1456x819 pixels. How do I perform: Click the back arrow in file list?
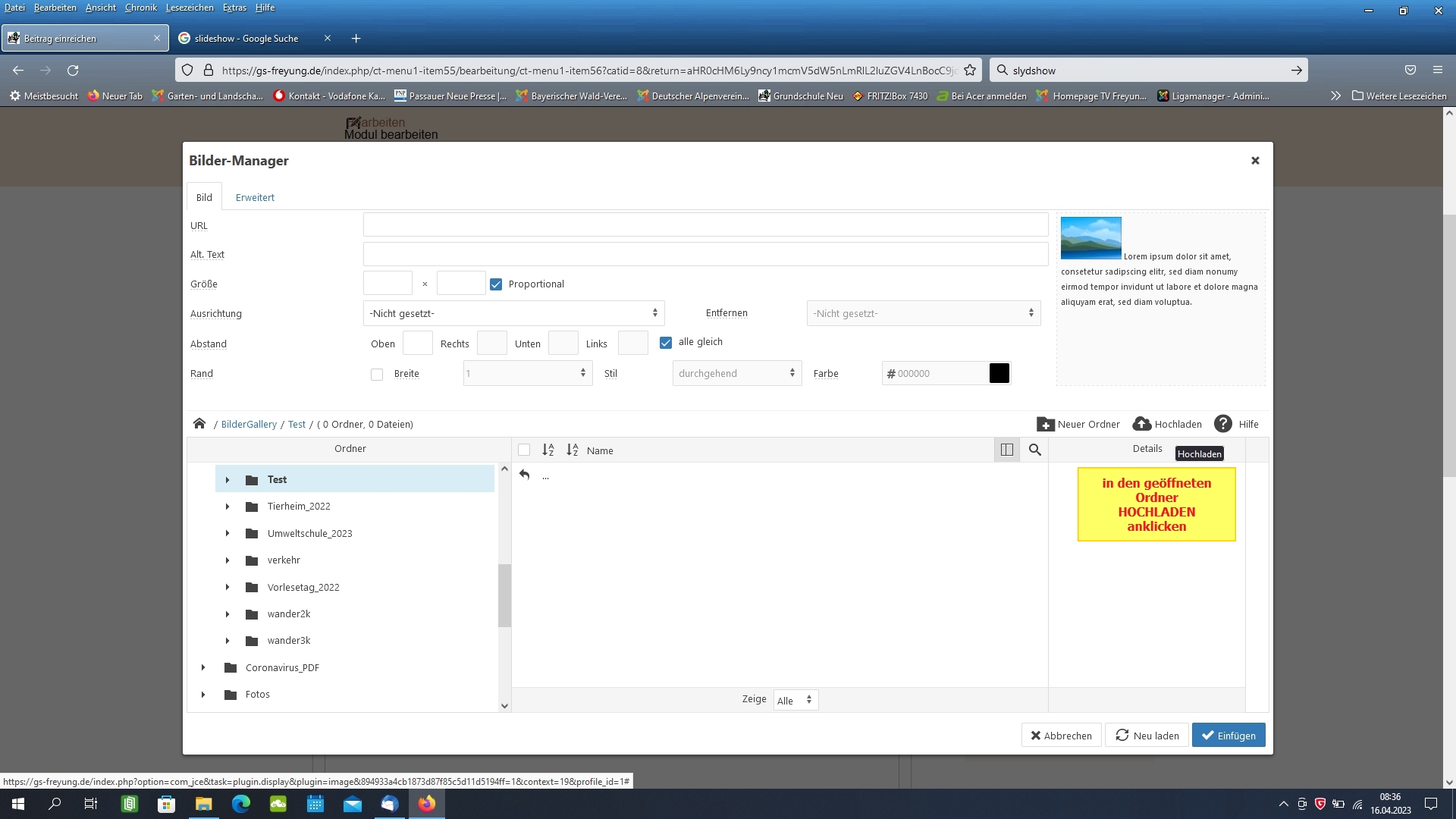524,475
